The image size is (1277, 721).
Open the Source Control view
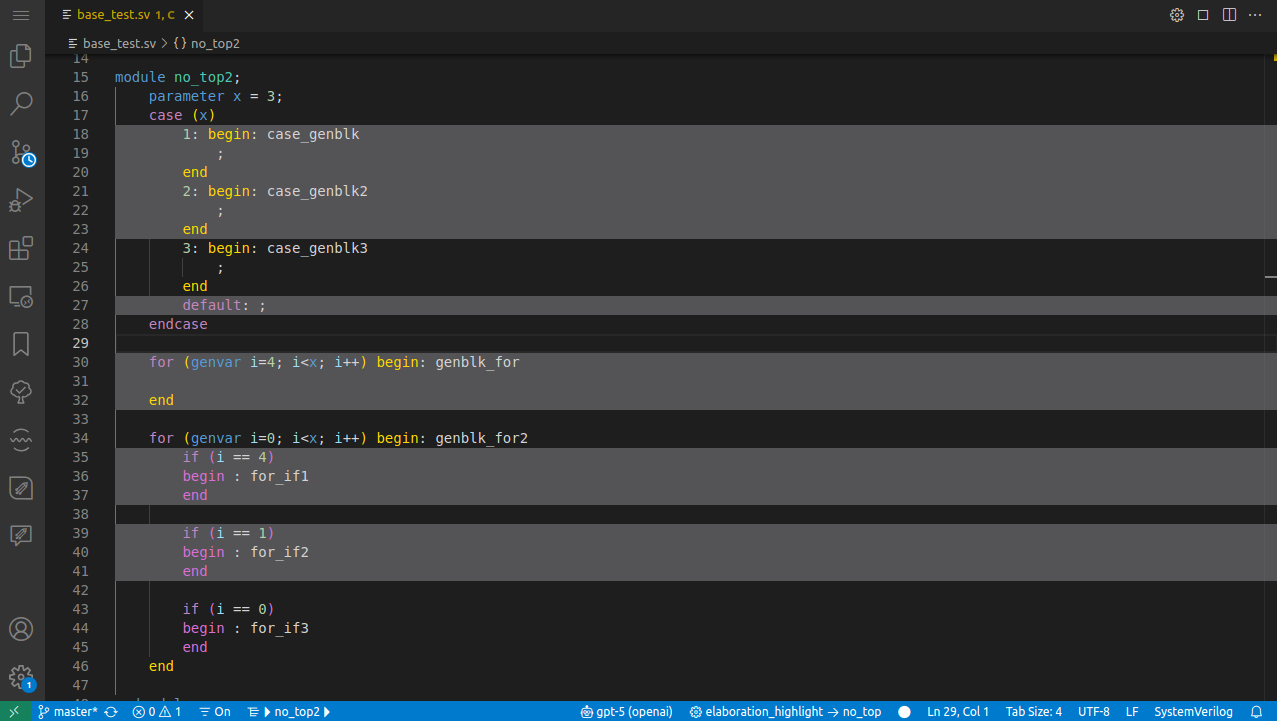[x=21, y=152]
